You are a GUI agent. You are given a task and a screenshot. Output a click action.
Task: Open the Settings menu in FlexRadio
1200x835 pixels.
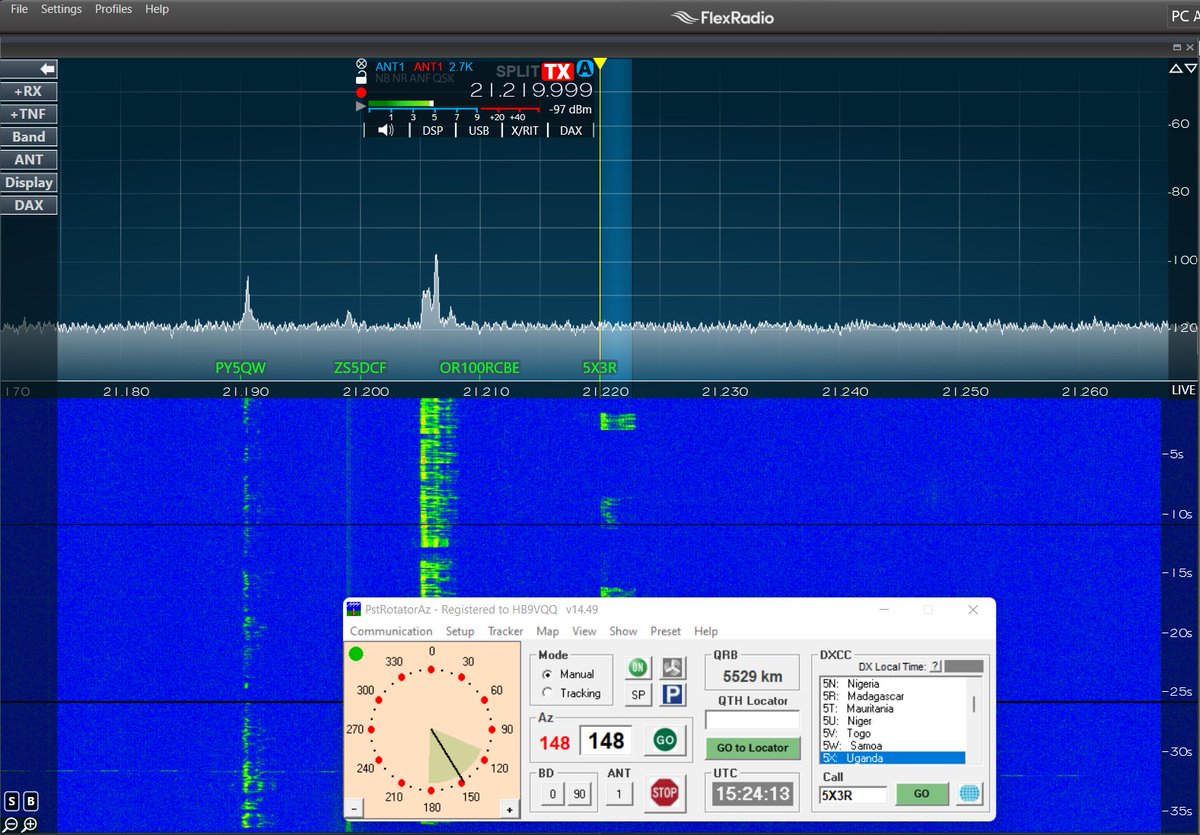point(62,9)
